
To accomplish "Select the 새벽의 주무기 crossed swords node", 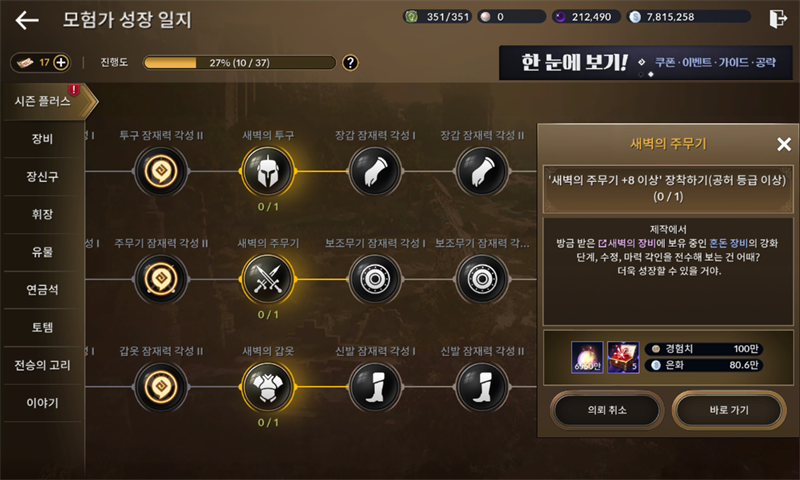I will pyautogui.click(x=268, y=280).
